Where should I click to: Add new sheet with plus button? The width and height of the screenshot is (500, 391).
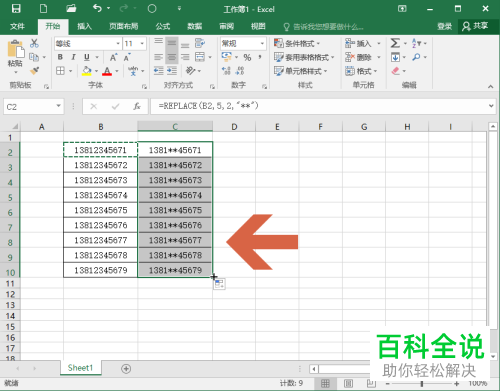pyautogui.click(x=126, y=369)
